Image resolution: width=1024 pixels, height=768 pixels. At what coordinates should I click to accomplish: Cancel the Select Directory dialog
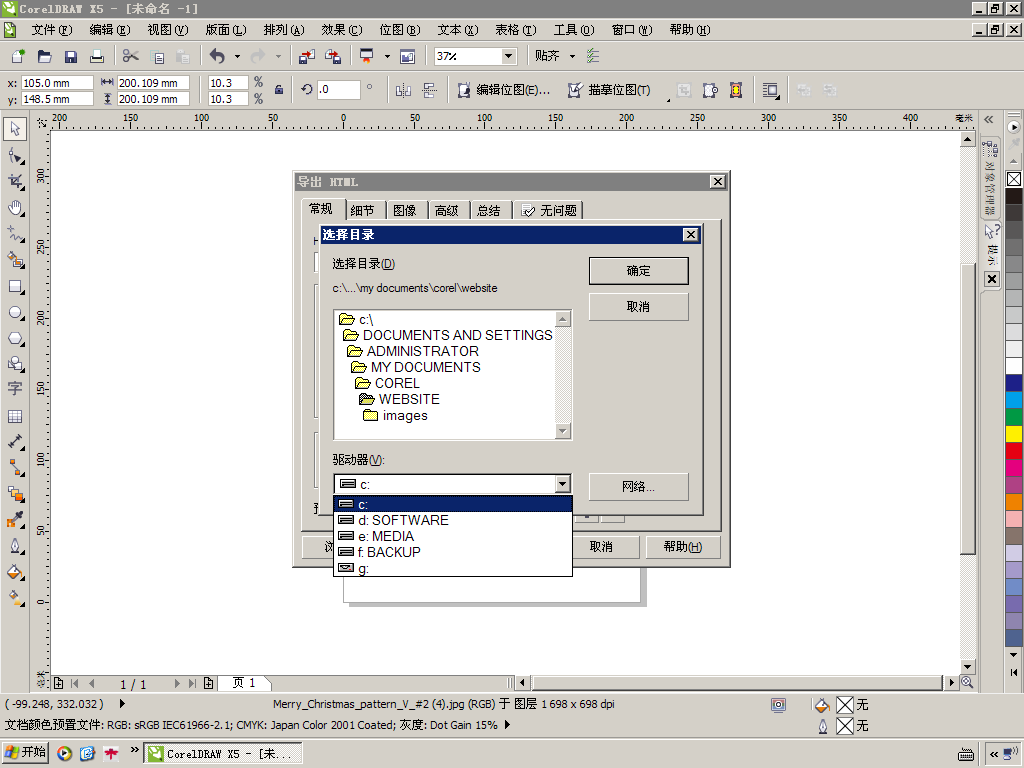pyautogui.click(x=639, y=306)
